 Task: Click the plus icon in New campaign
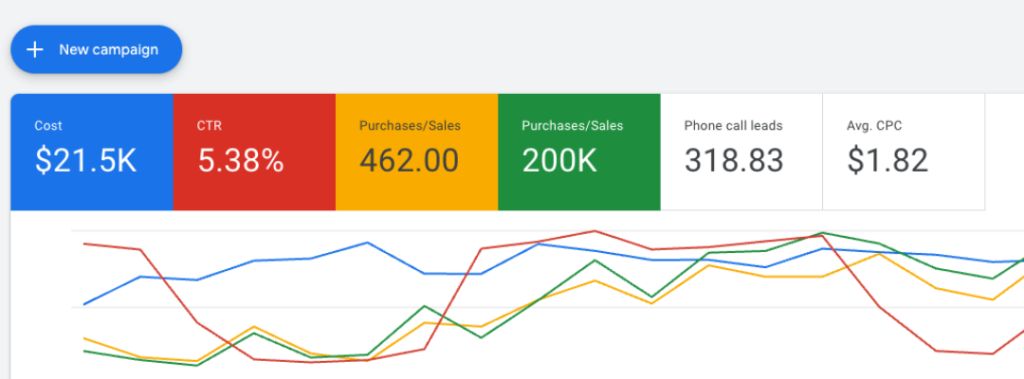(x=35, y=50)
